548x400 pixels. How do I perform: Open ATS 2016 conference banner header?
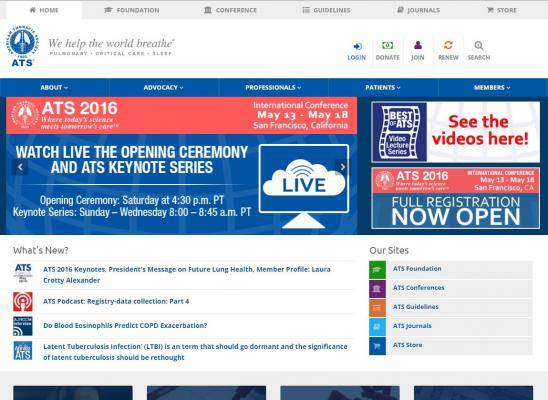click(x=182, y=116)
